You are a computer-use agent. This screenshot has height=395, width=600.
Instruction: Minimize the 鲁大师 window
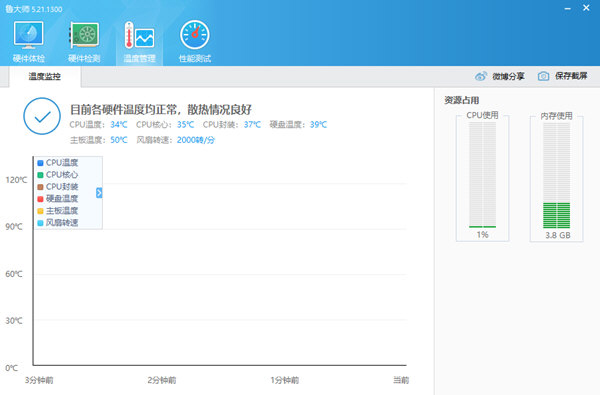(568, 8)
